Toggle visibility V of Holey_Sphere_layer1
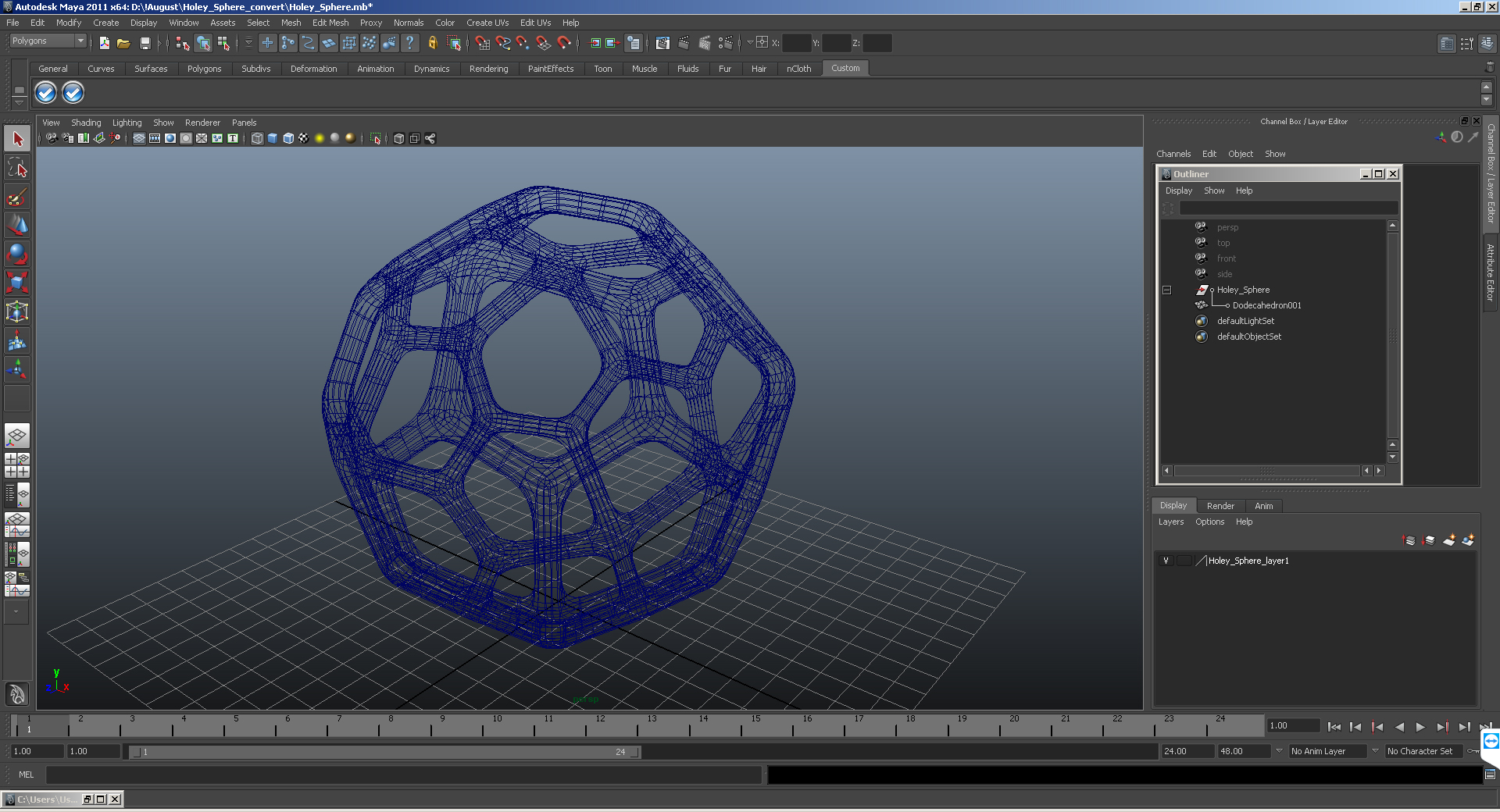The width and height of the screenshot is (1500, 812). pos(1166,561)
